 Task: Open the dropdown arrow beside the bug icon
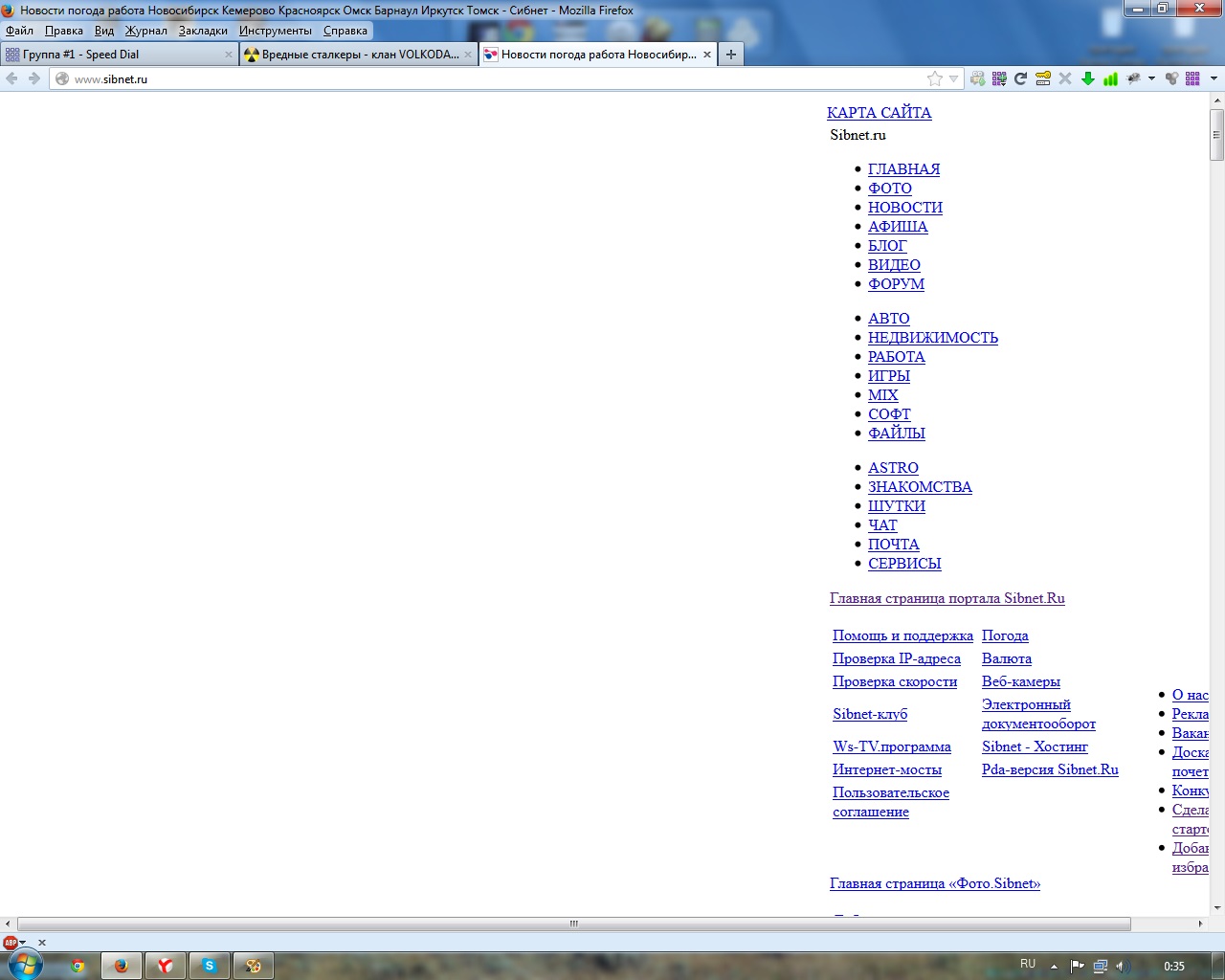tap(1151, 79)
